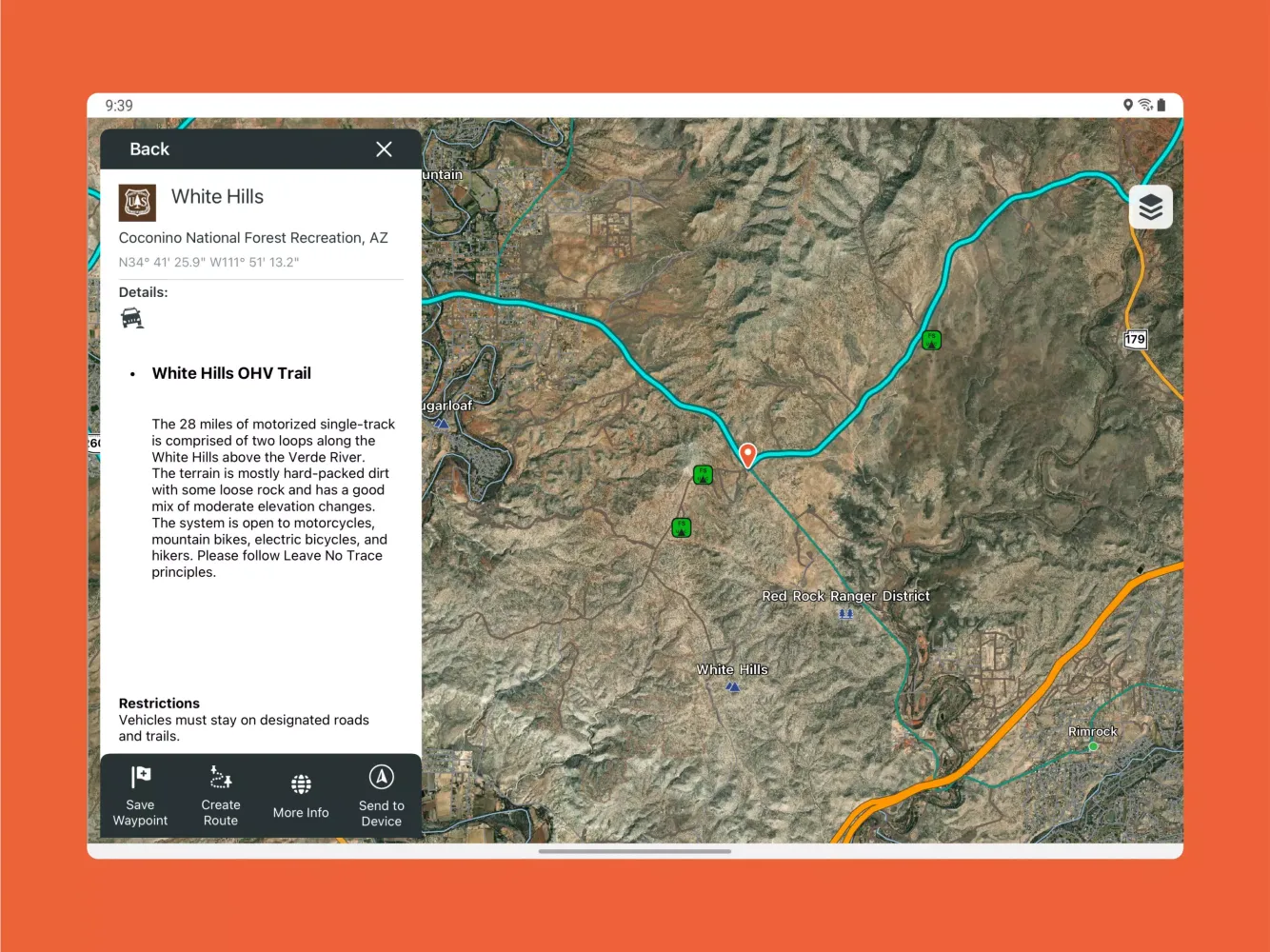
Task: Select the Rimrock town marker dot
Action: coord(1093,746)
